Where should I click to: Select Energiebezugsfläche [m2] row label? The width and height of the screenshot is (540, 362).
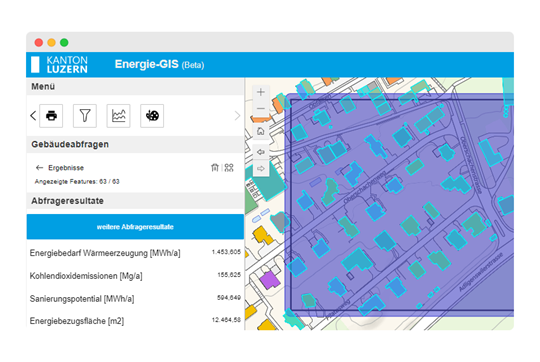click(77, 321)
